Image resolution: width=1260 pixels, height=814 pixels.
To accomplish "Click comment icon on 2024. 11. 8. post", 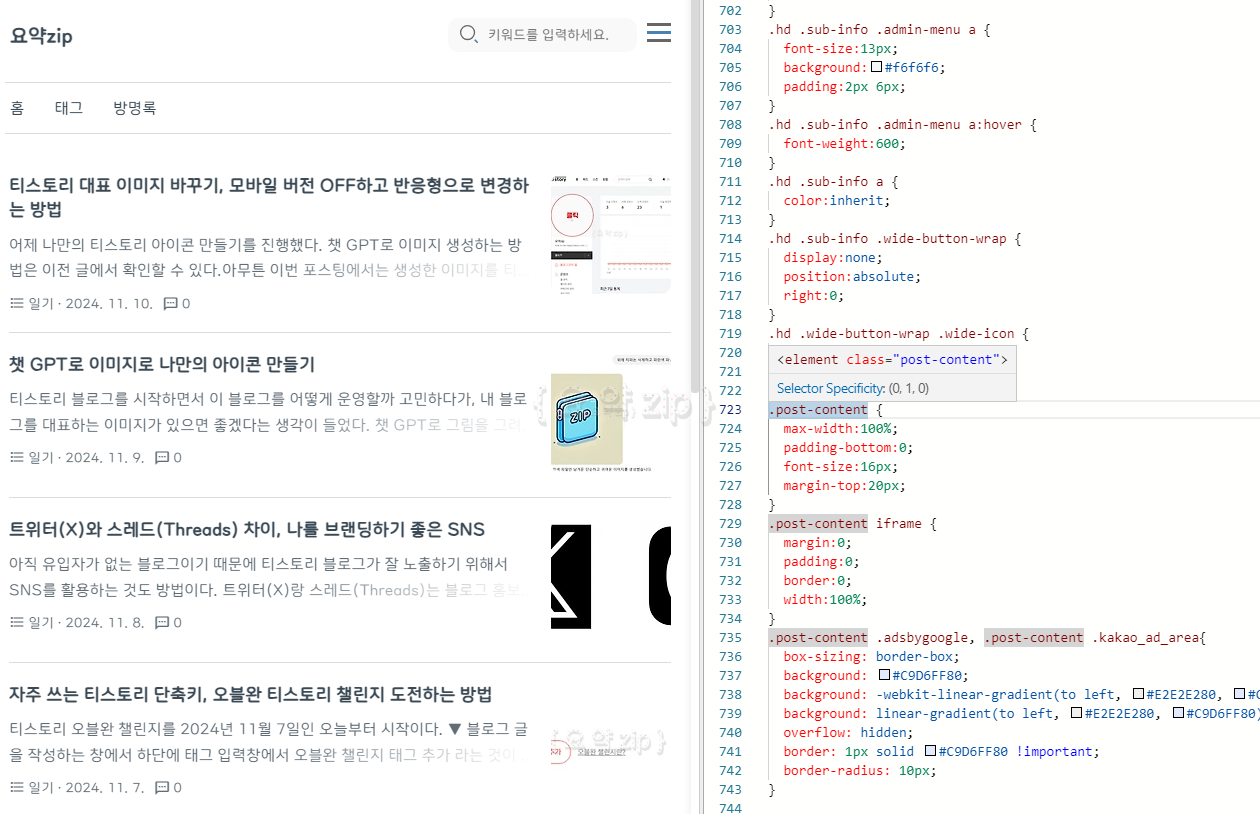I will [162, 622].
